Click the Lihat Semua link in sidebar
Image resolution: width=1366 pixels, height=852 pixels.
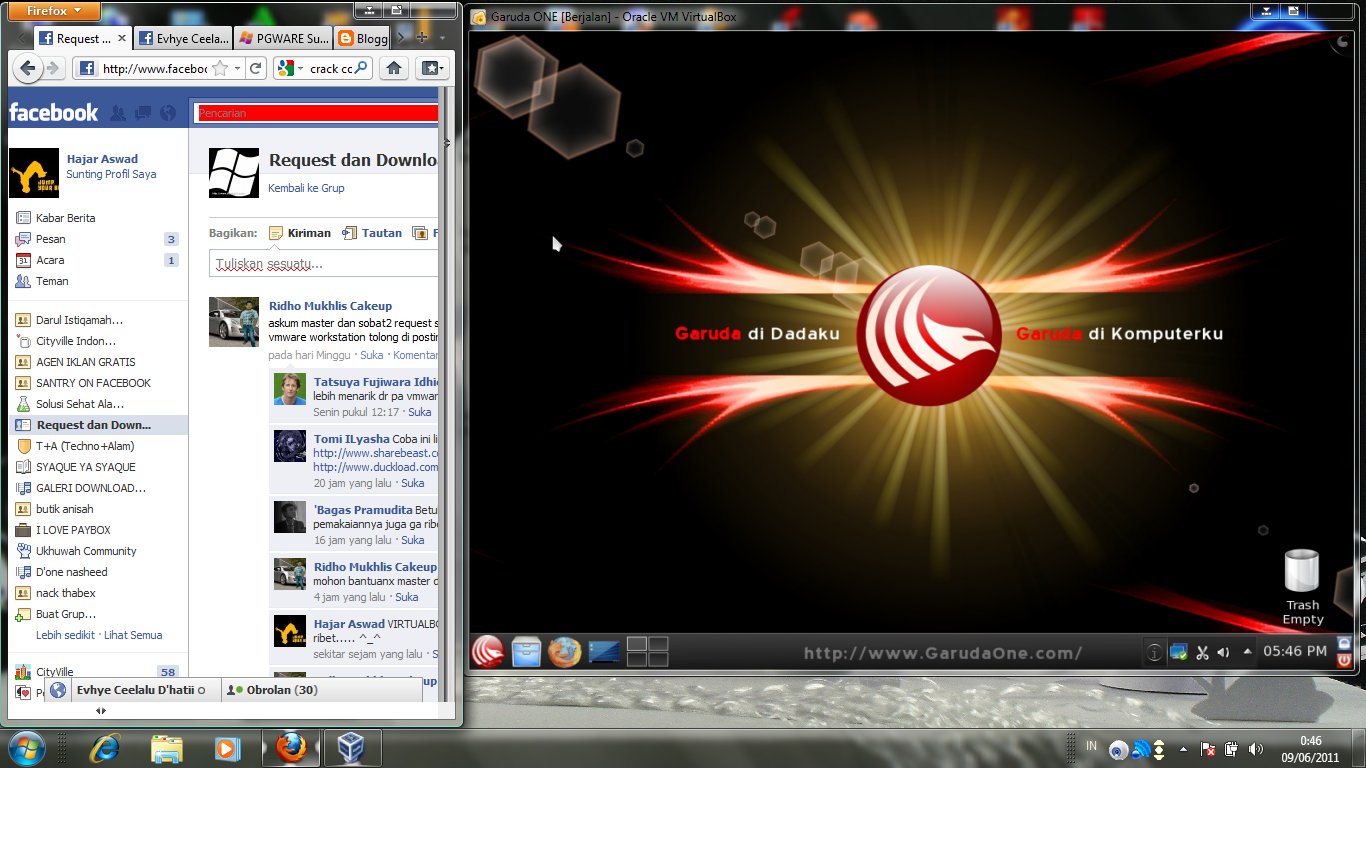[133, 635]
